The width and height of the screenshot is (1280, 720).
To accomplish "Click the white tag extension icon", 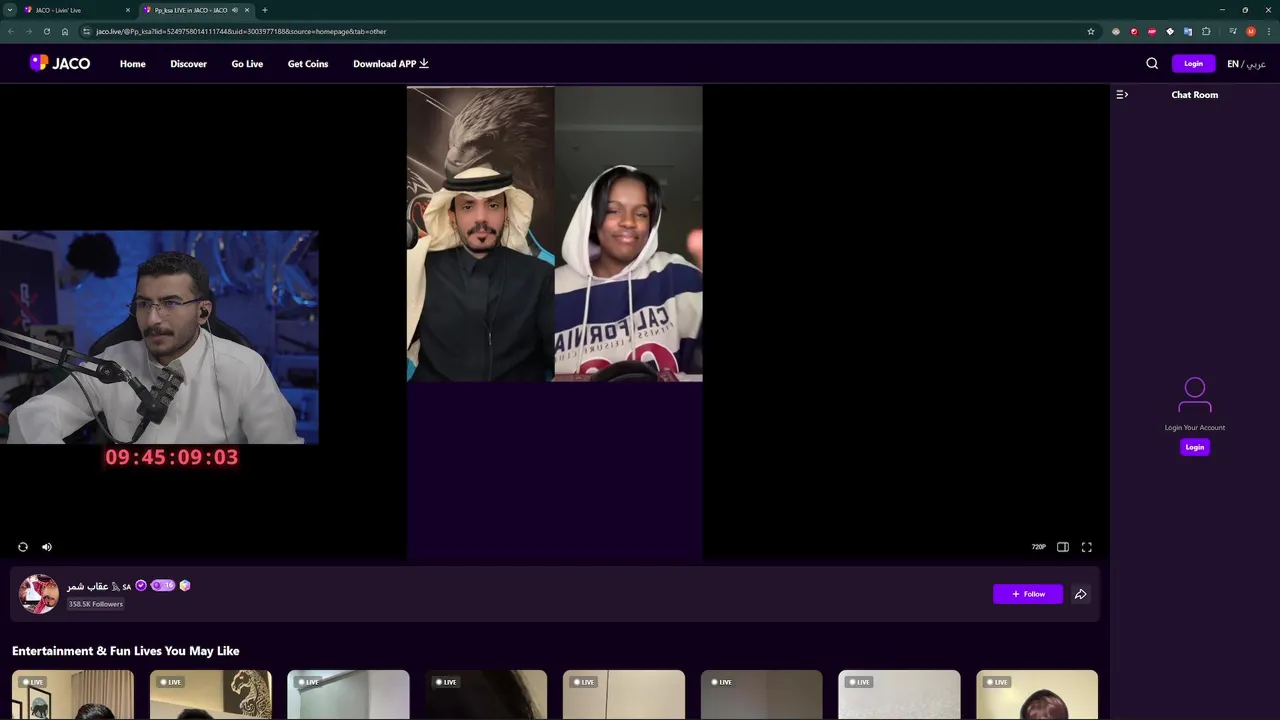I will click(x=1170, y=31).
